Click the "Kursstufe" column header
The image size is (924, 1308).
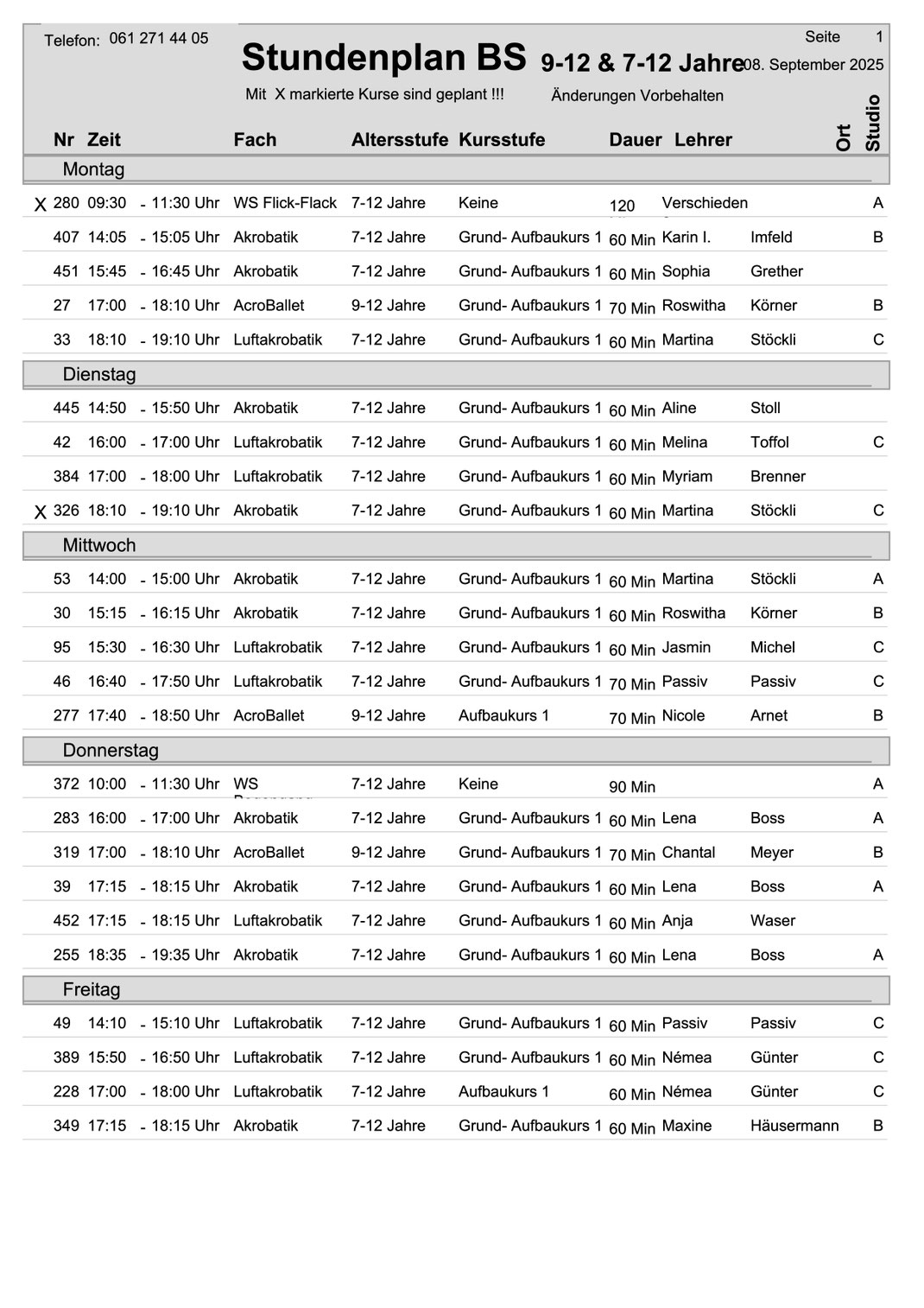[x=502, y=140]
